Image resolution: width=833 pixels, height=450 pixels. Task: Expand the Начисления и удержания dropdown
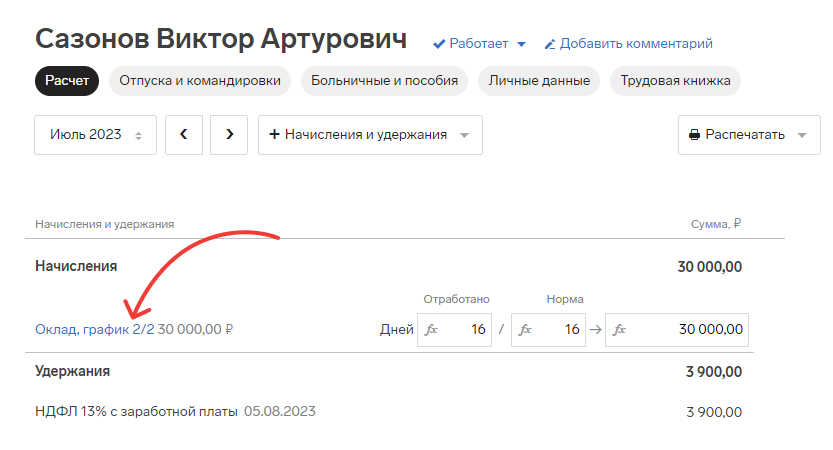(463, 135)
